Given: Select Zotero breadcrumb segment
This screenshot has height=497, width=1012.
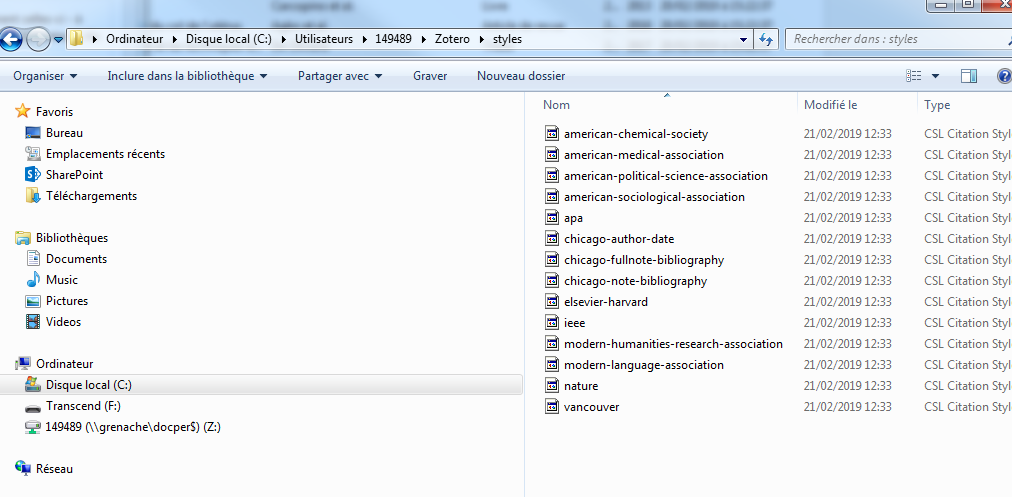Looking at the screenshot, I should coord(452,39).
